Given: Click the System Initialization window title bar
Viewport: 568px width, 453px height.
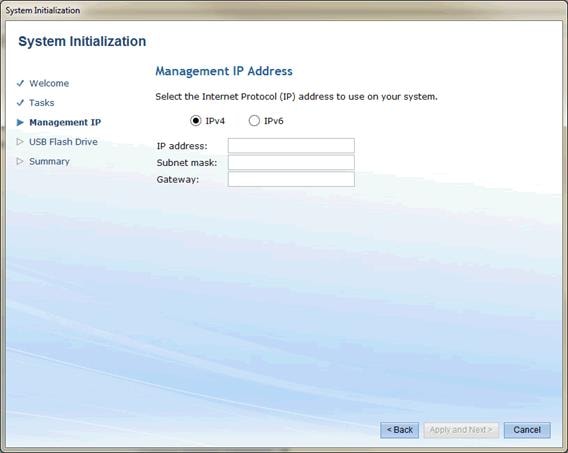Looking at the screenshot, I should pyautogui.click(x=284, y=10).
